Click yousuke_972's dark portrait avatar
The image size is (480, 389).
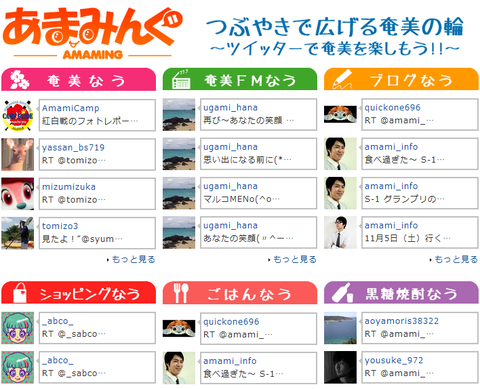tap(340, 367)
